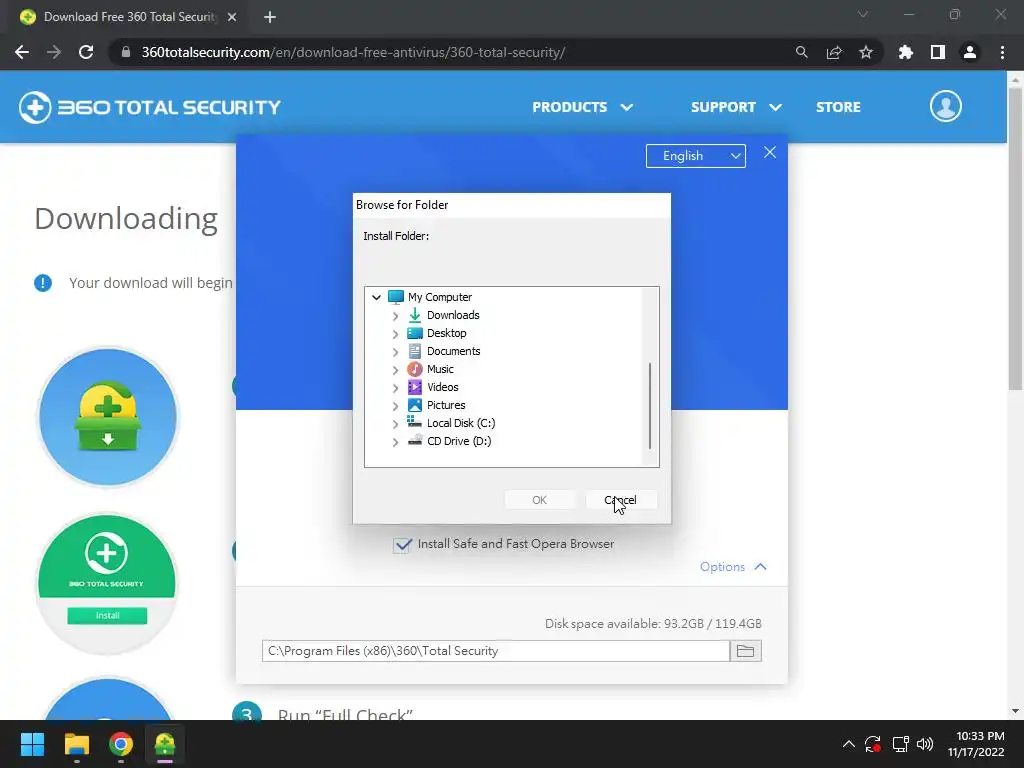Expand the Music tree node
Viewport: 1024px width, 768px height.
(395, 370)
